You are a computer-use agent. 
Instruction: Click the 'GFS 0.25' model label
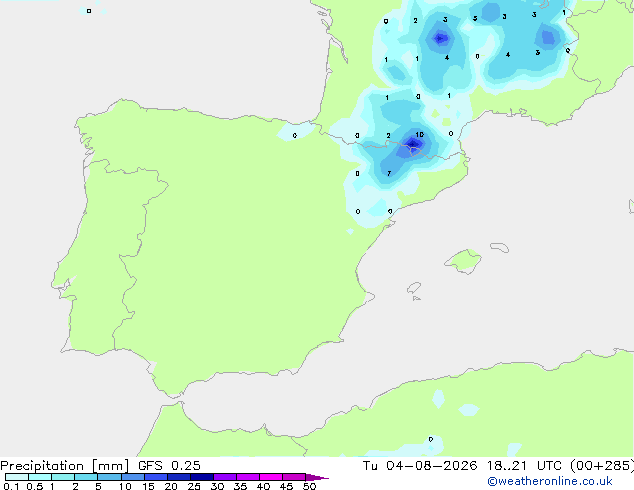169,466
